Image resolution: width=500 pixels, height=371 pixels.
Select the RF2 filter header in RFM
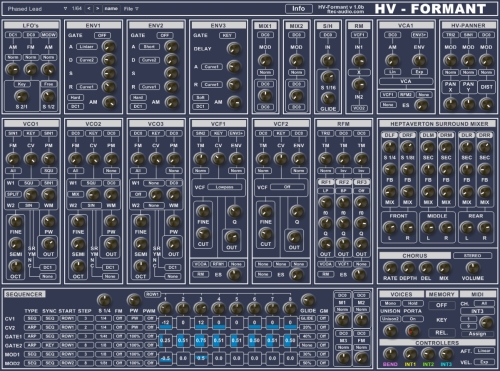344,182
